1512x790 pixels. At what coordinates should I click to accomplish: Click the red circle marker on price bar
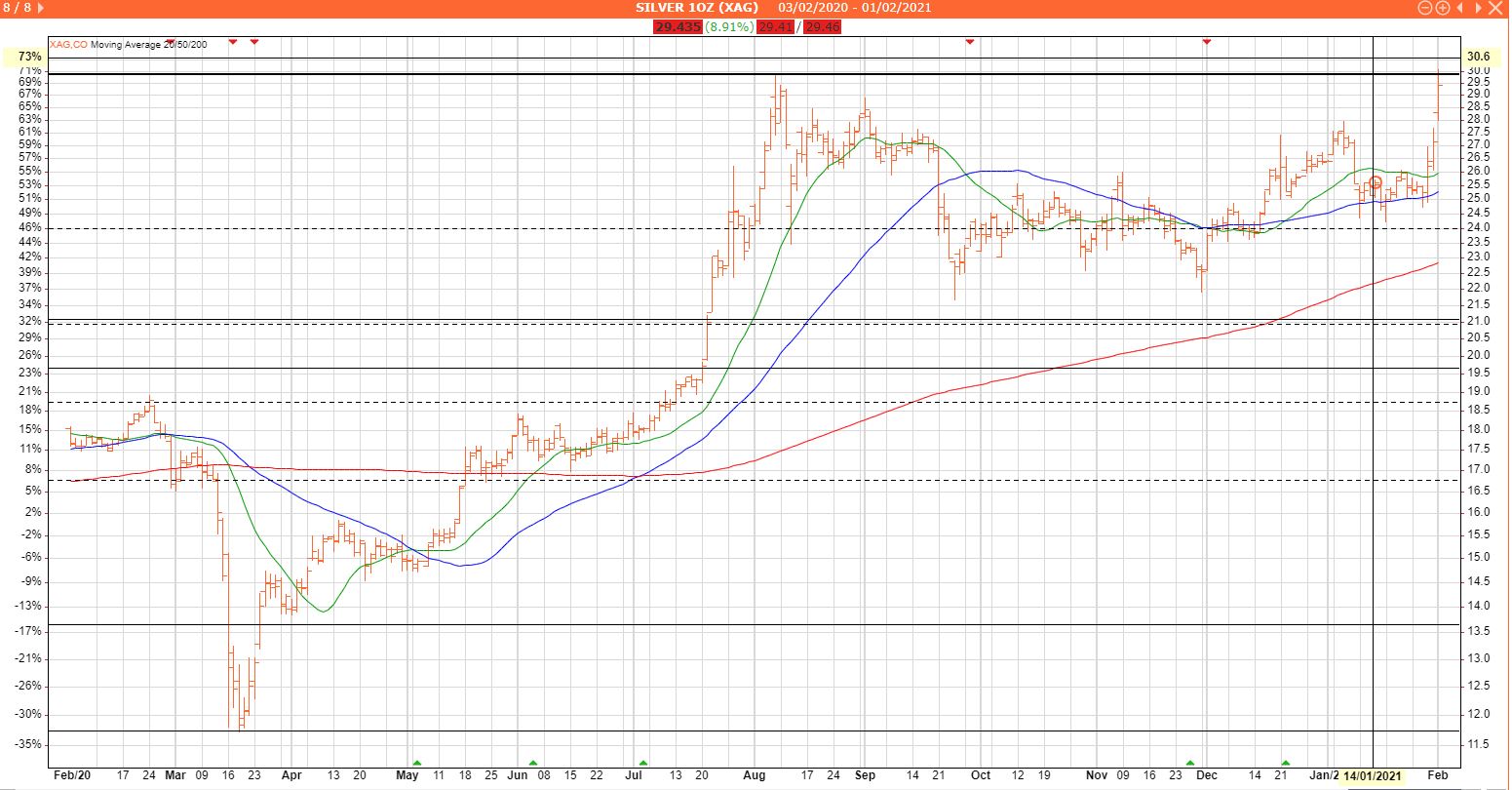(1376, 182)
